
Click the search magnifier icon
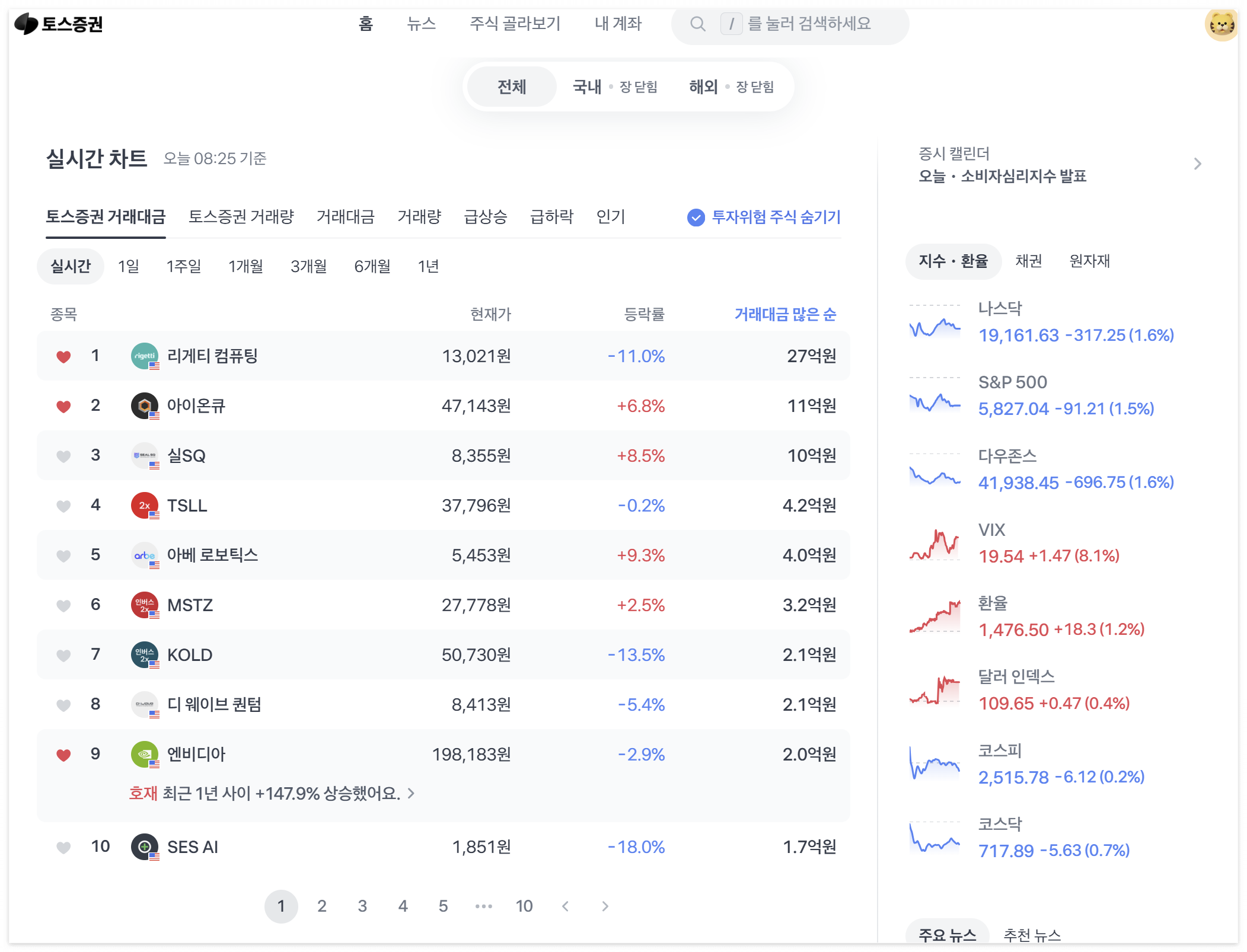click(x=698, y=24)
